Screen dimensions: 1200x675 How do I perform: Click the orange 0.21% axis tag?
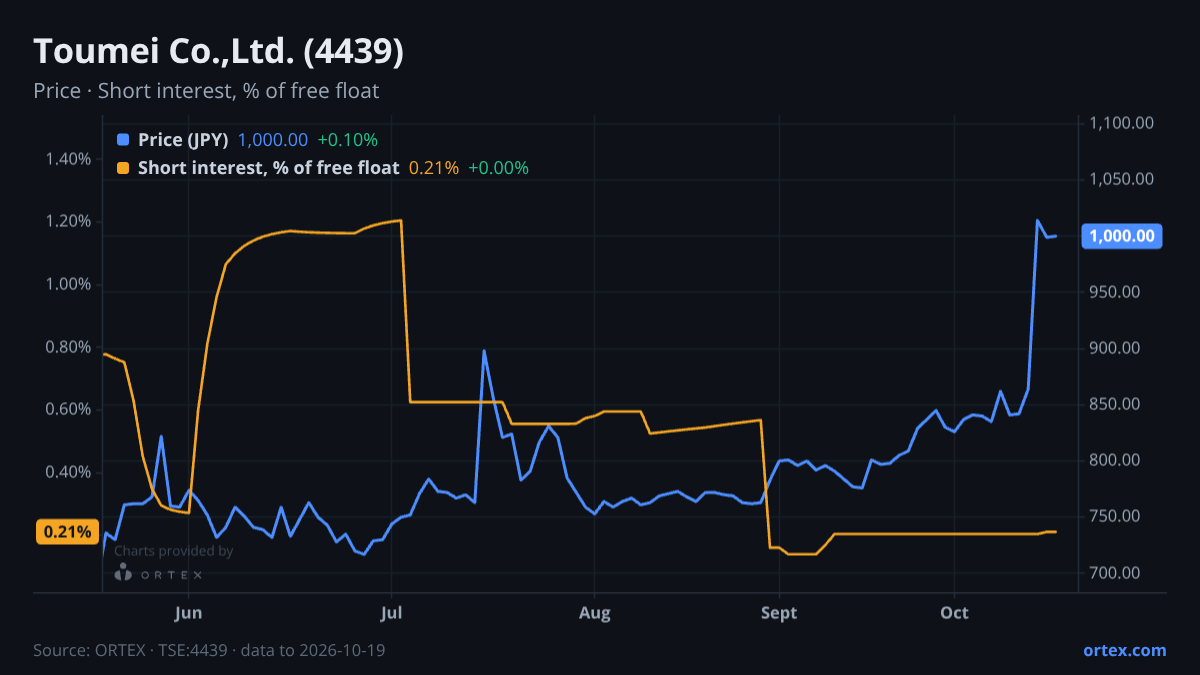tap(68, 532)
